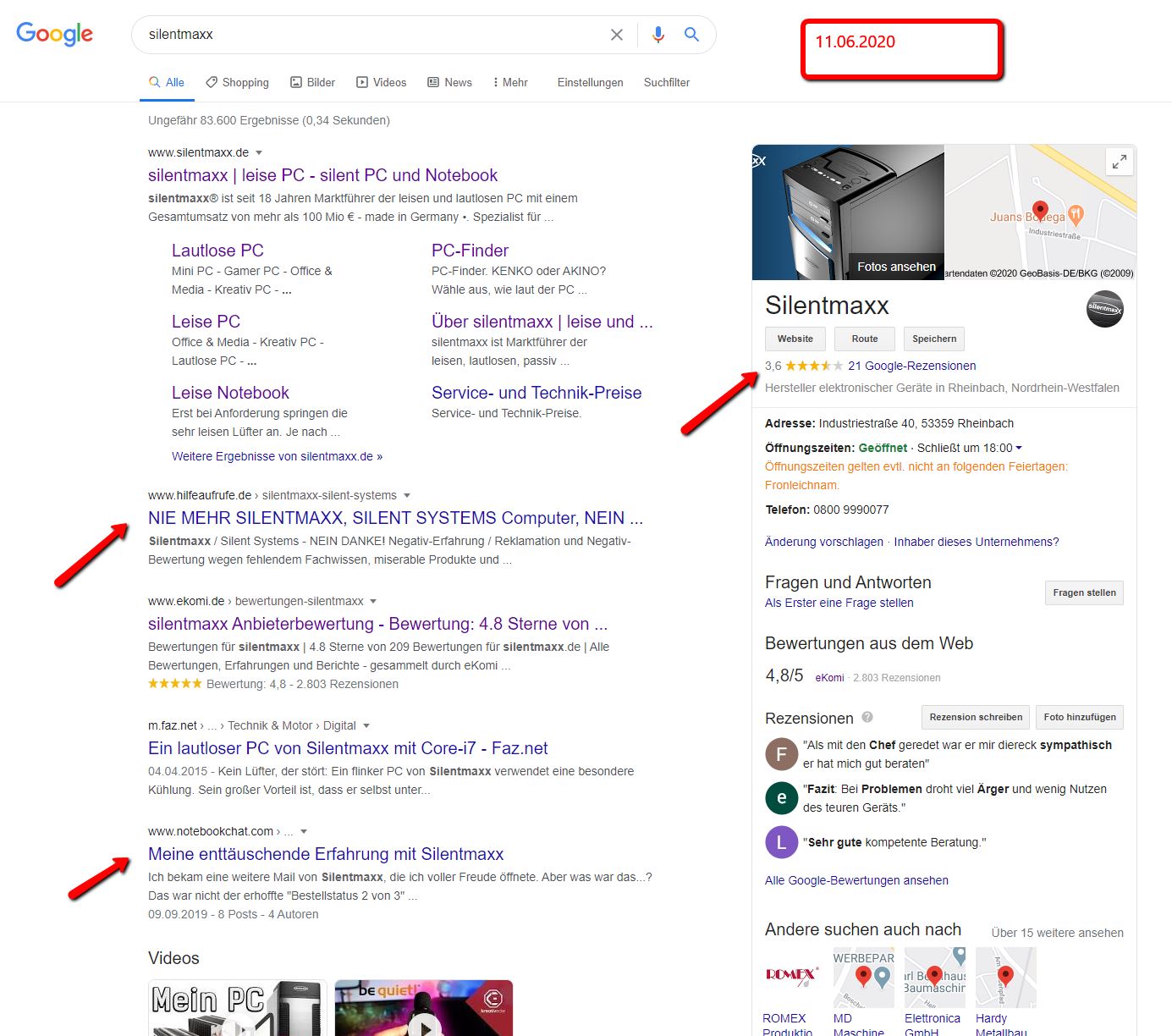Open silentmaxx Anbieterbewertung eKomi result
Image resolution: width=1172 pixels, height=1036 pixels.
pyautogui.click(x=377, y=624)
